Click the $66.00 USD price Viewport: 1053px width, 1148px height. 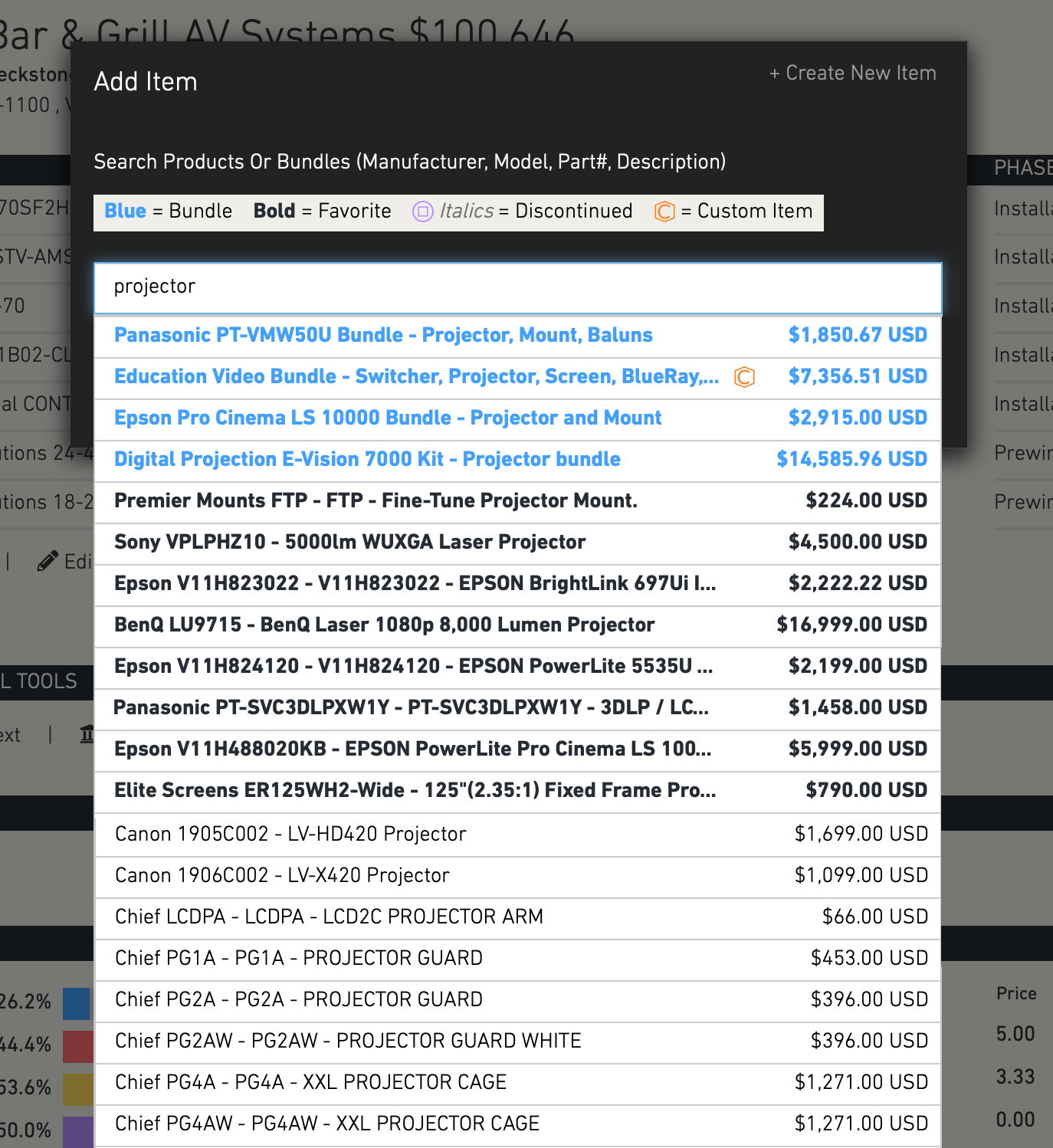coord(875,917)
